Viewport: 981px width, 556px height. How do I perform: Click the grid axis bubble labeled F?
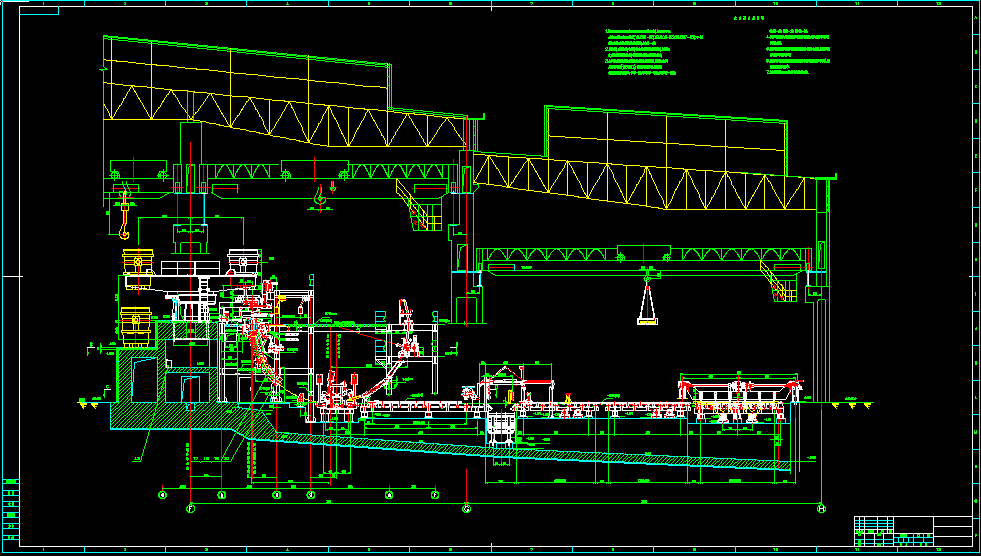pos(190,509)
